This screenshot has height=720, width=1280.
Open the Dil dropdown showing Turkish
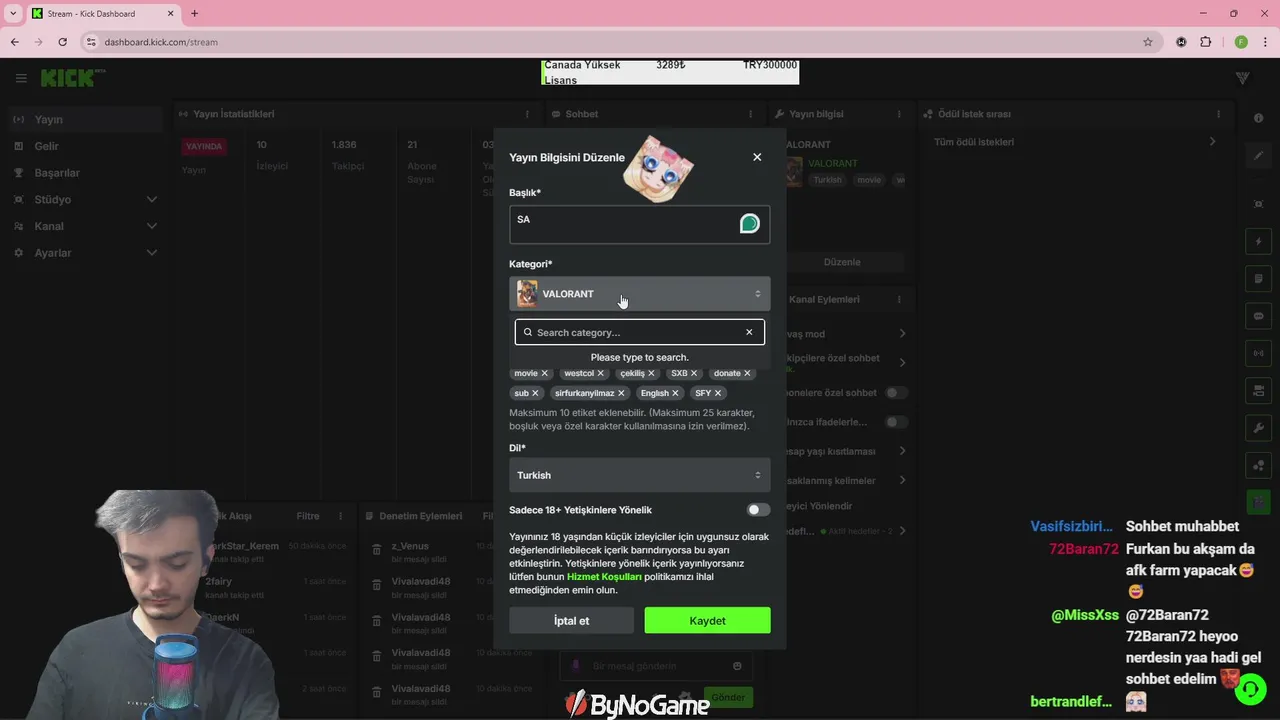(x=640, y=475)
